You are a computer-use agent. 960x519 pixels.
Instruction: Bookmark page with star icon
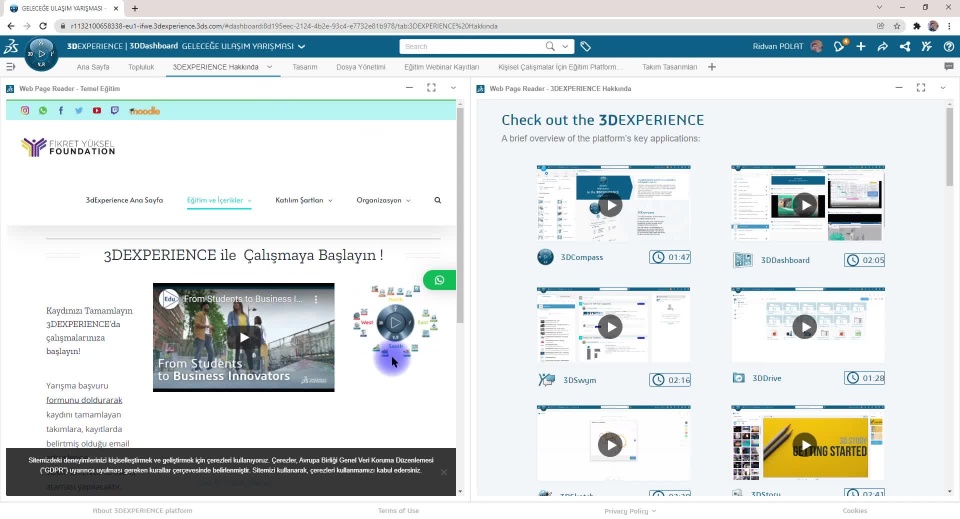[x=897, y=26]
